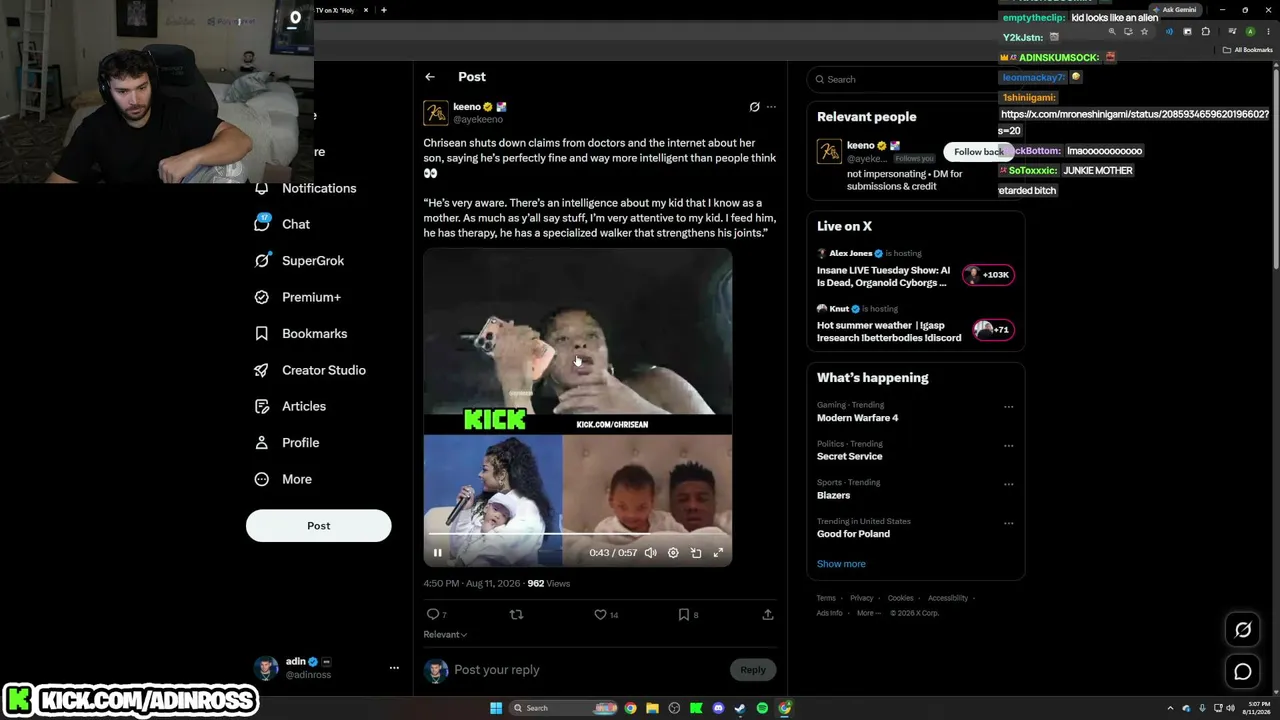Open the Notifications page in sidebar
Screen dimensions: 1280x720
306,188
